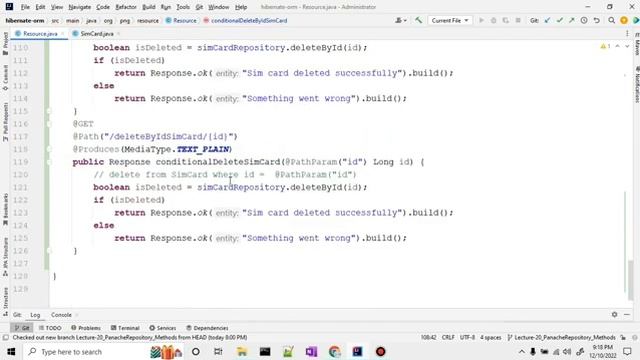Open the Terminal tool window
Screen dimensions: 640x360
point(125,328)
